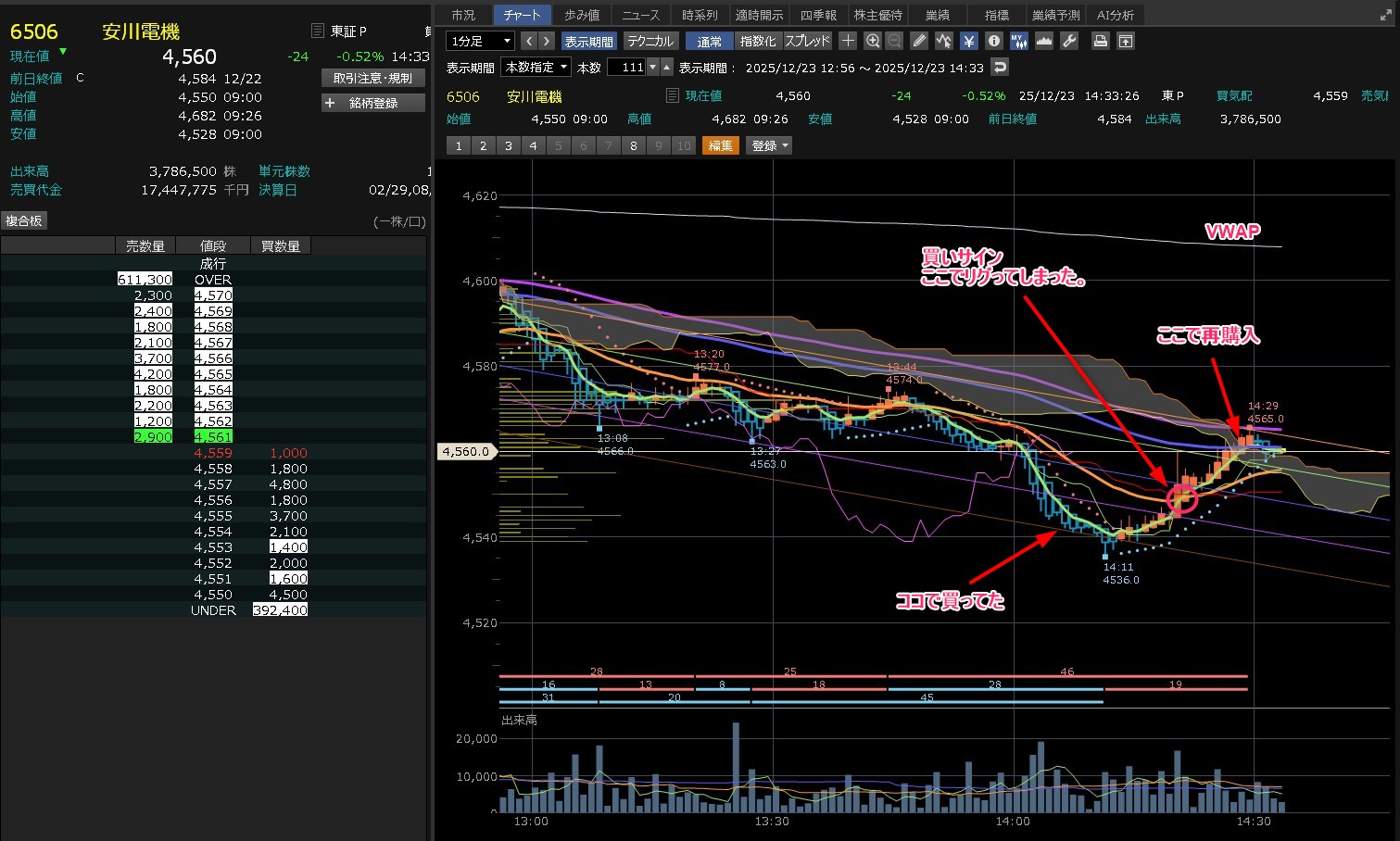The image size is (1400, 841).
Task: Reset display period with return arrow icon
Action: (999, 67)
